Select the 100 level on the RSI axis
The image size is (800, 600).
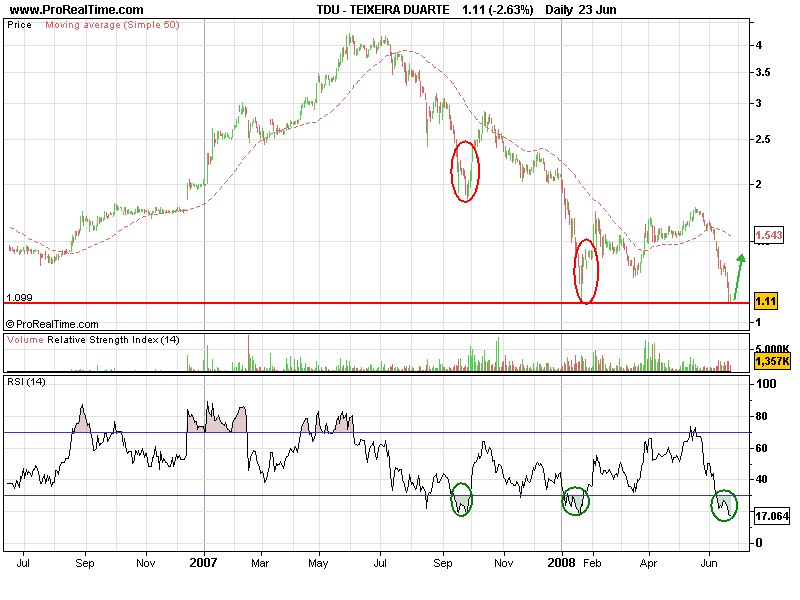pos(766,384)
